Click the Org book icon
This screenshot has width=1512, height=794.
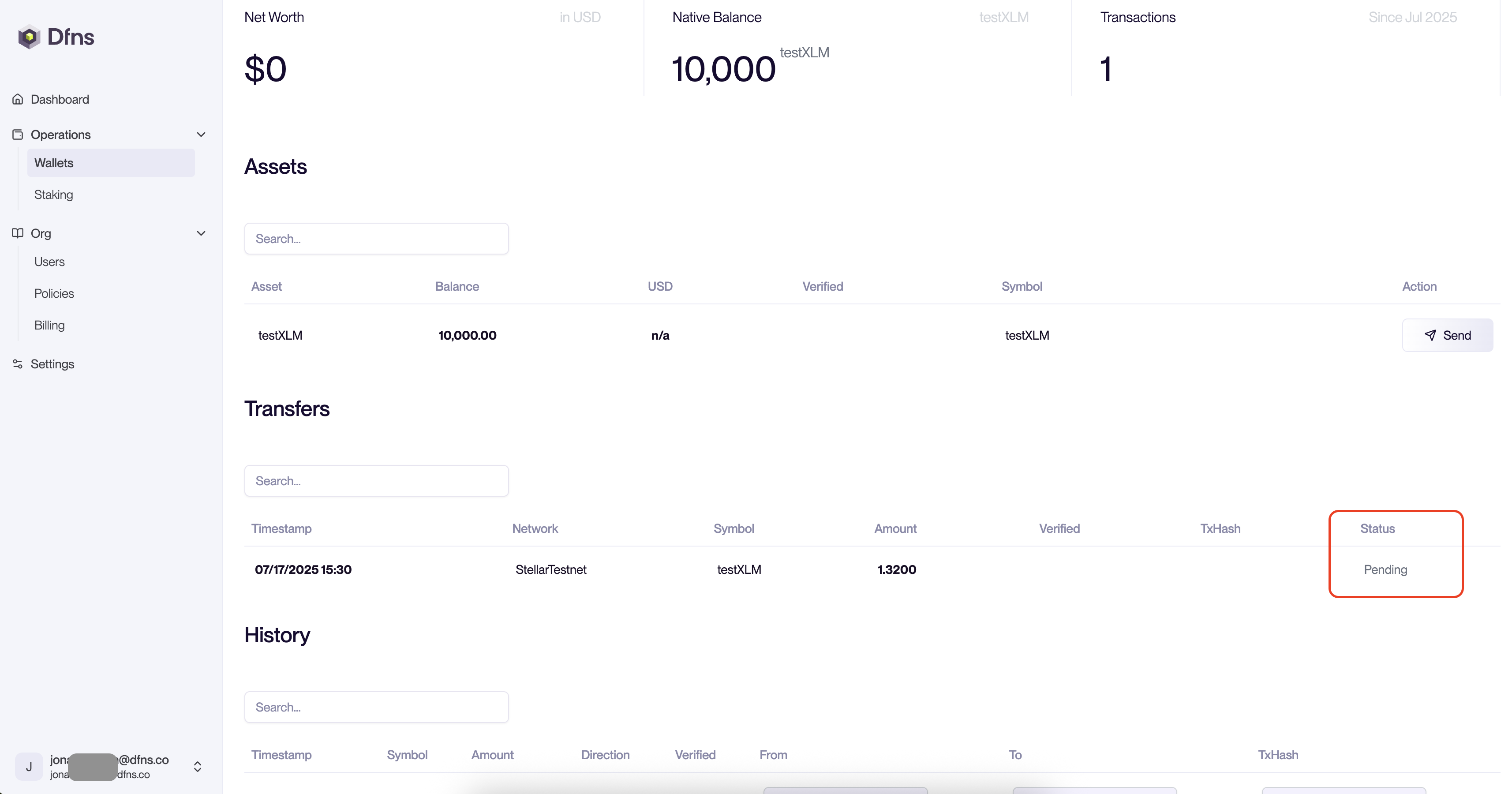(x=18, y=233)
